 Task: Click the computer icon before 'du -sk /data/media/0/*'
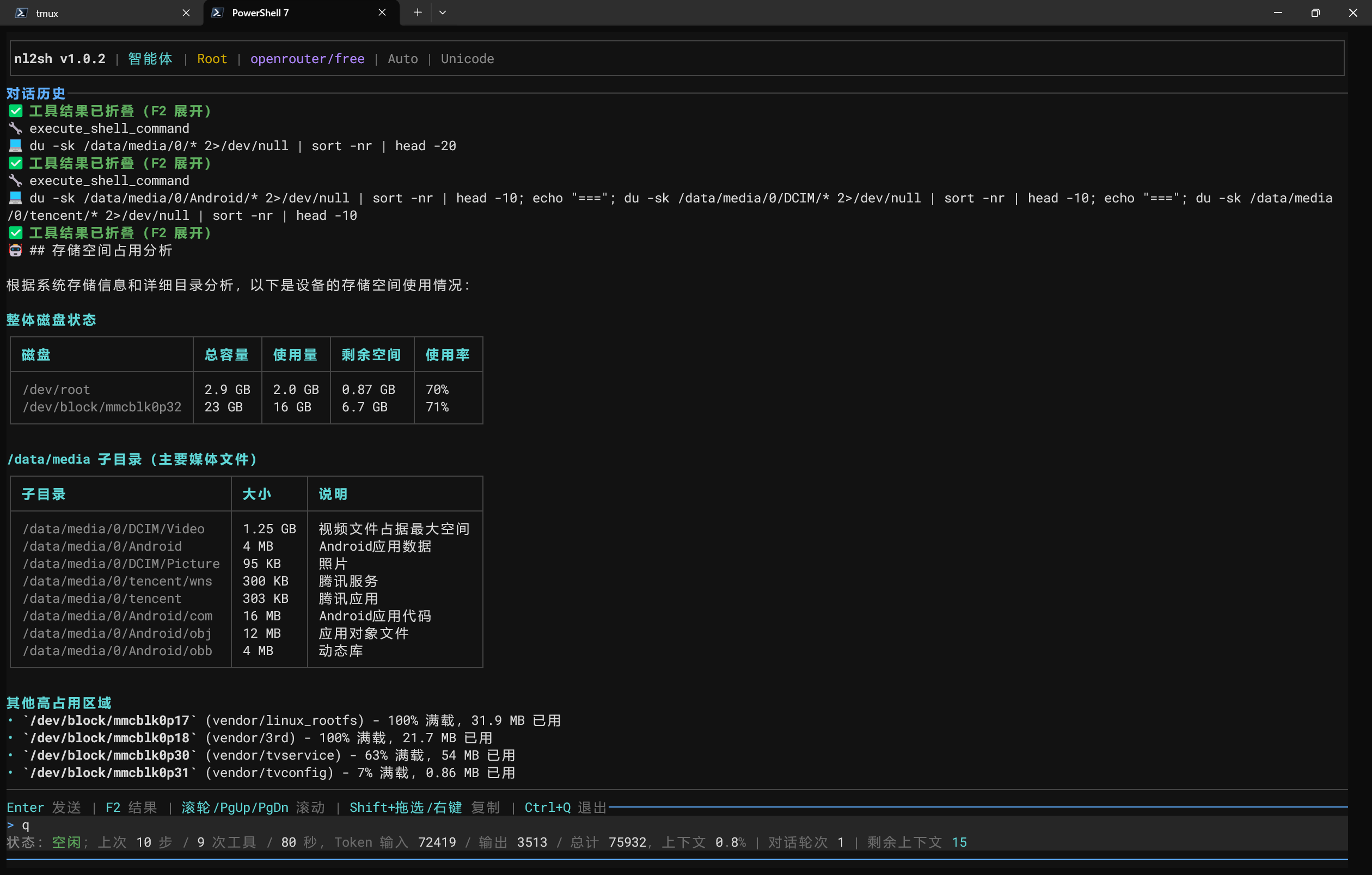[15, 146]
